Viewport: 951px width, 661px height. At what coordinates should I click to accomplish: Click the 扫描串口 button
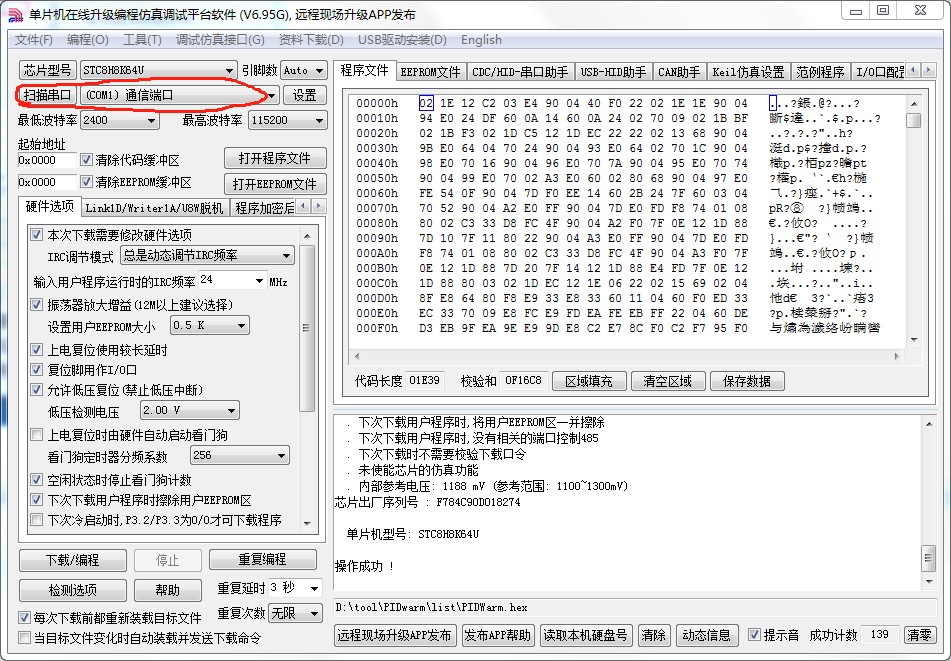click(x=47, y=95)
